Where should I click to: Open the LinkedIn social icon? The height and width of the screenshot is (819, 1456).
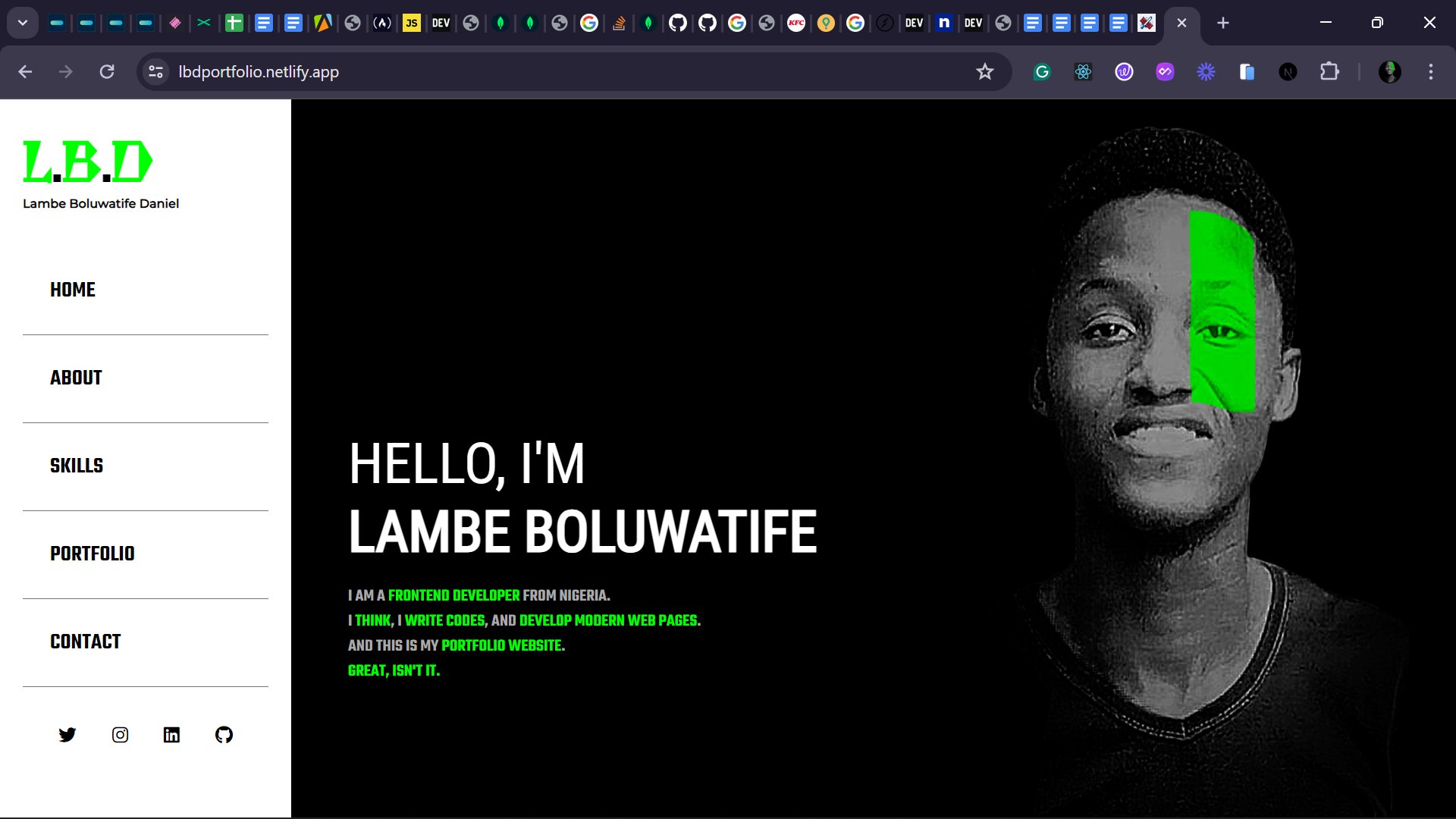(x=171, y=735)
